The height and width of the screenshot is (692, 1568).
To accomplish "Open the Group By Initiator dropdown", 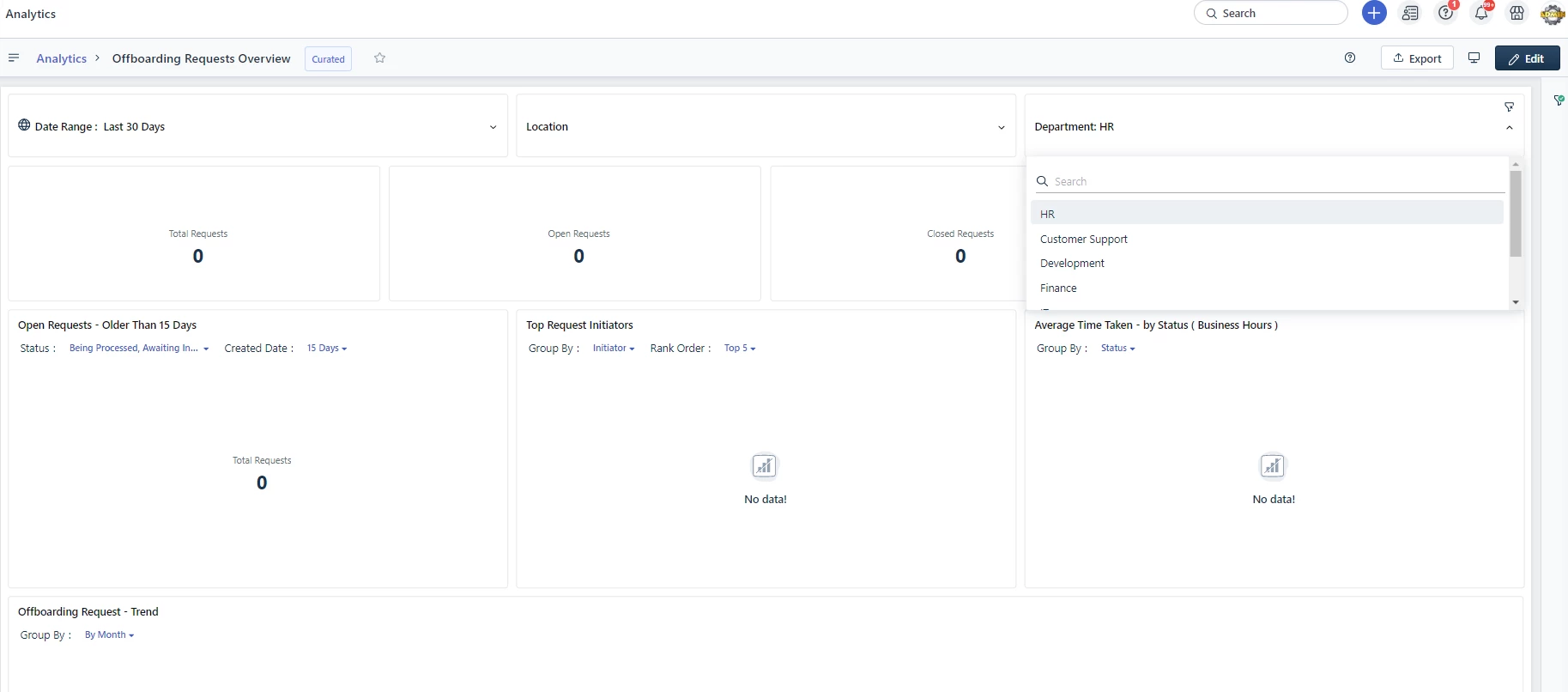I will pyautogui.click(x=613, y=349).
